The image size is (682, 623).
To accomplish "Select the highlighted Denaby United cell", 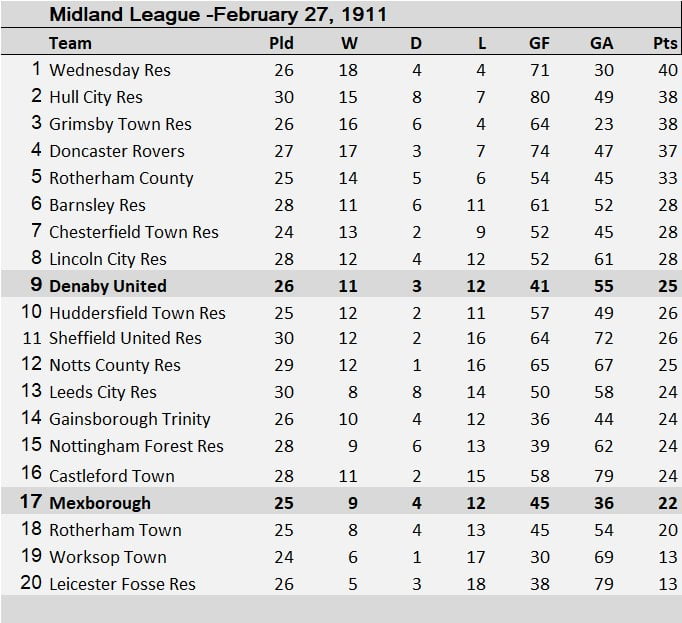I will click(x=108, y=286).
